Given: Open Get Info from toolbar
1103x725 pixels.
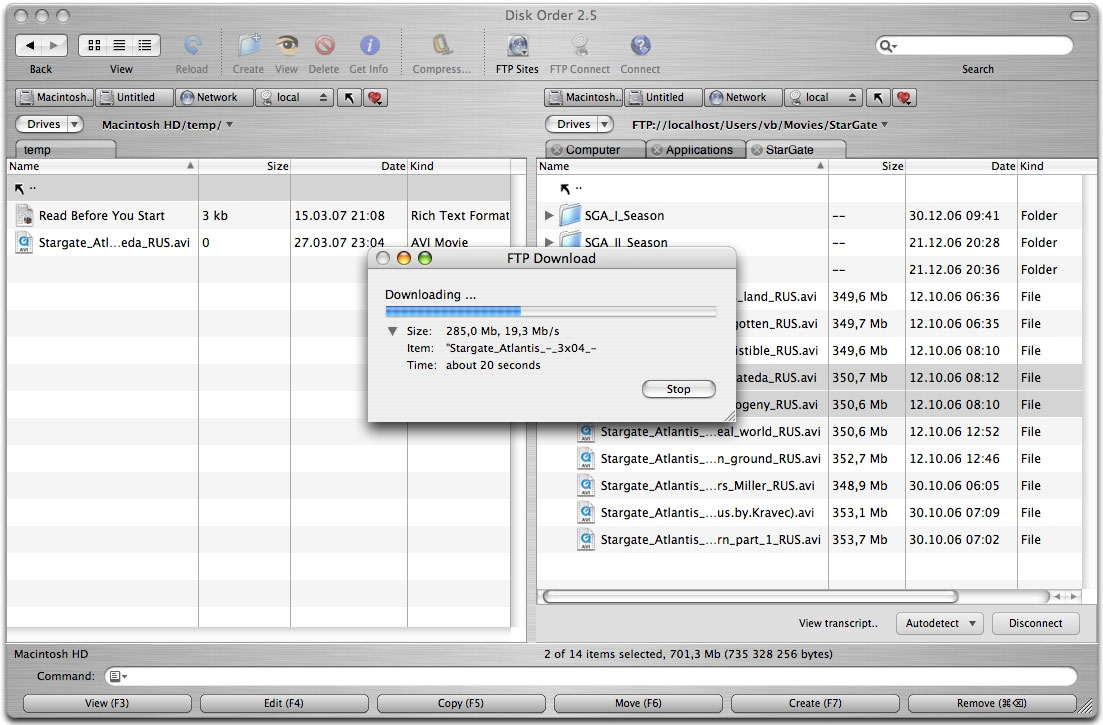Looking at the screenshot, I should pyautogui.click(x=369, y=46).
